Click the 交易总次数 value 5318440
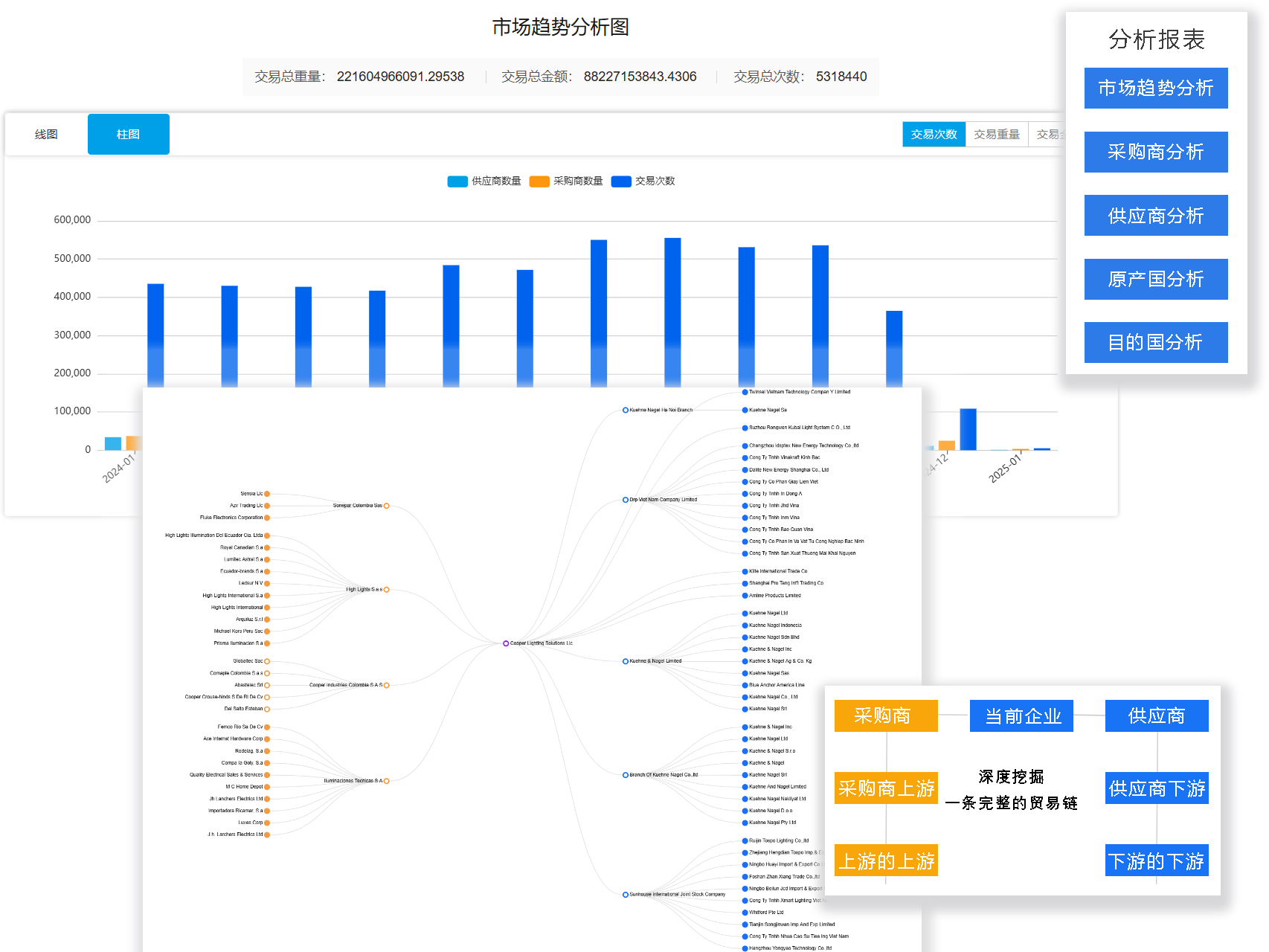The image size is (1269, 952). click(x=841, y=77)
